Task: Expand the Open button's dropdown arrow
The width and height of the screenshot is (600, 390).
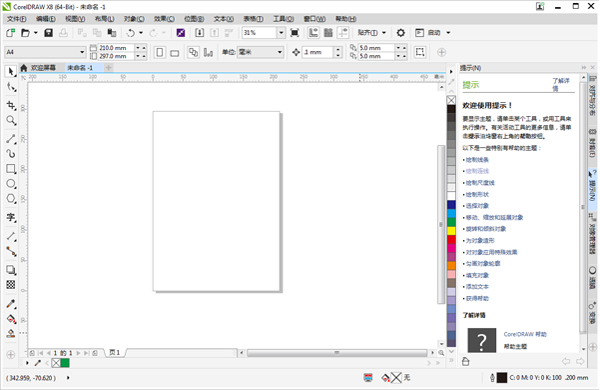Action: coord(36,33)
